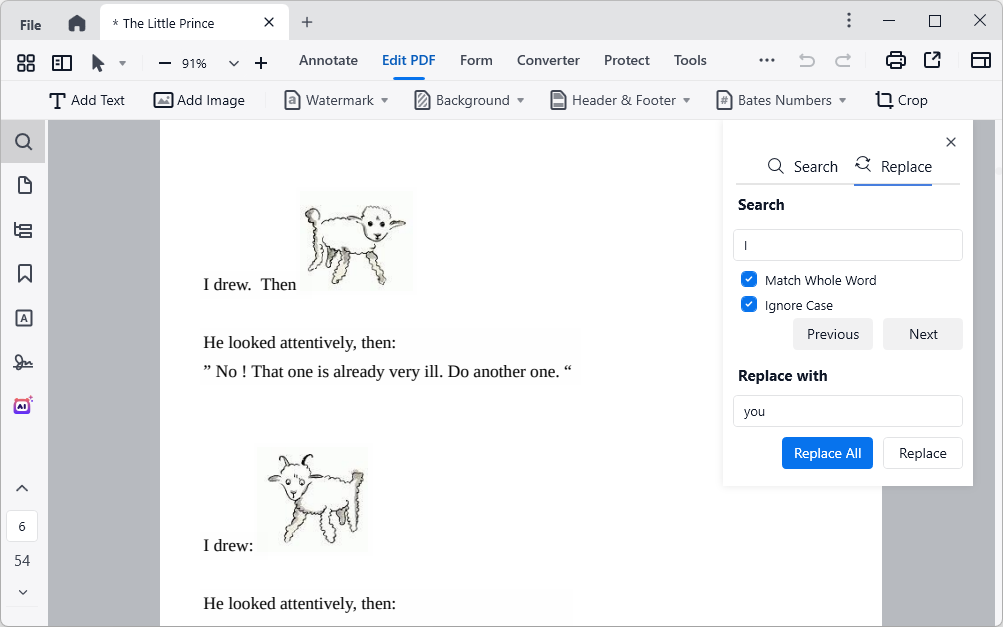
Task: Click the Add Image tool
Action: coord(199,100)
